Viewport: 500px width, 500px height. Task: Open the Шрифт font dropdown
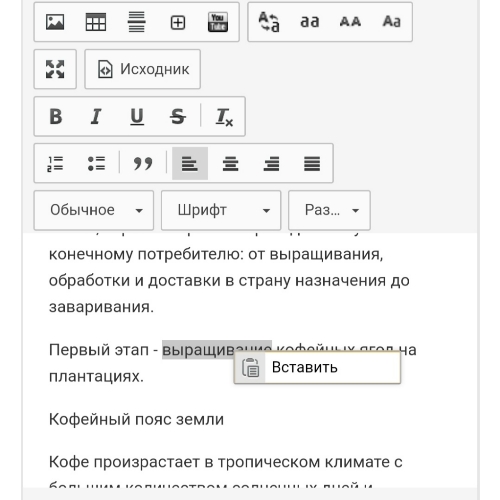click(221, 210)
